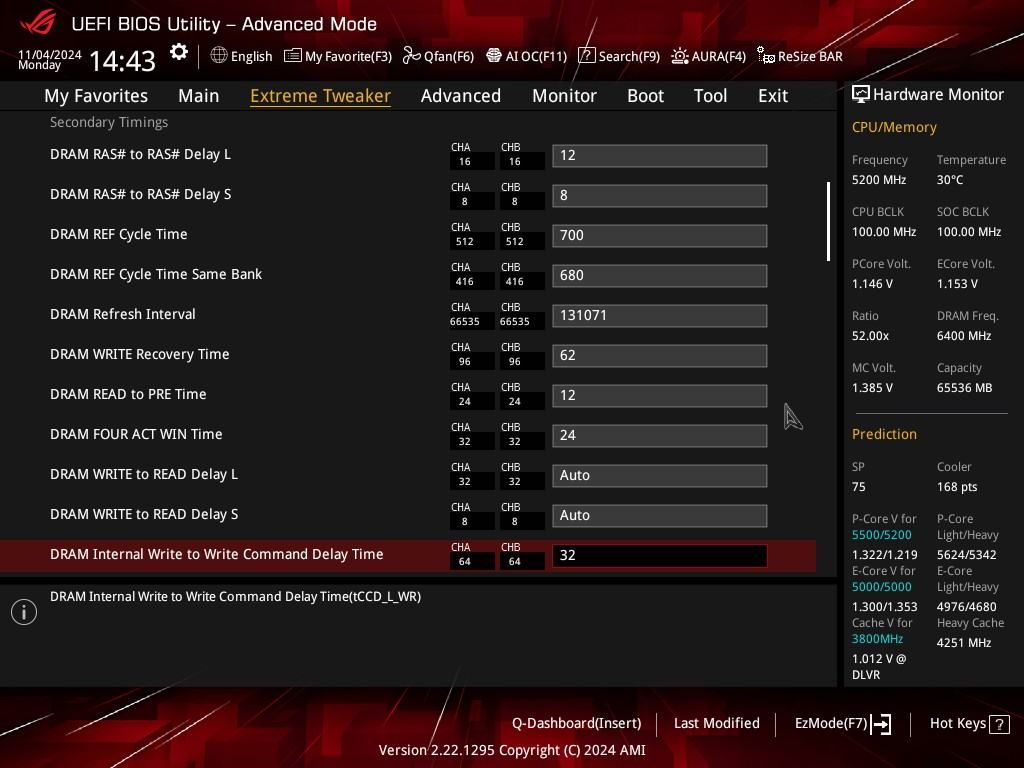Image resolution: width=1024 pixels, height=768 pixels.
Task: Open Search(F9) question mark icon
Action: tap(586, 56)
